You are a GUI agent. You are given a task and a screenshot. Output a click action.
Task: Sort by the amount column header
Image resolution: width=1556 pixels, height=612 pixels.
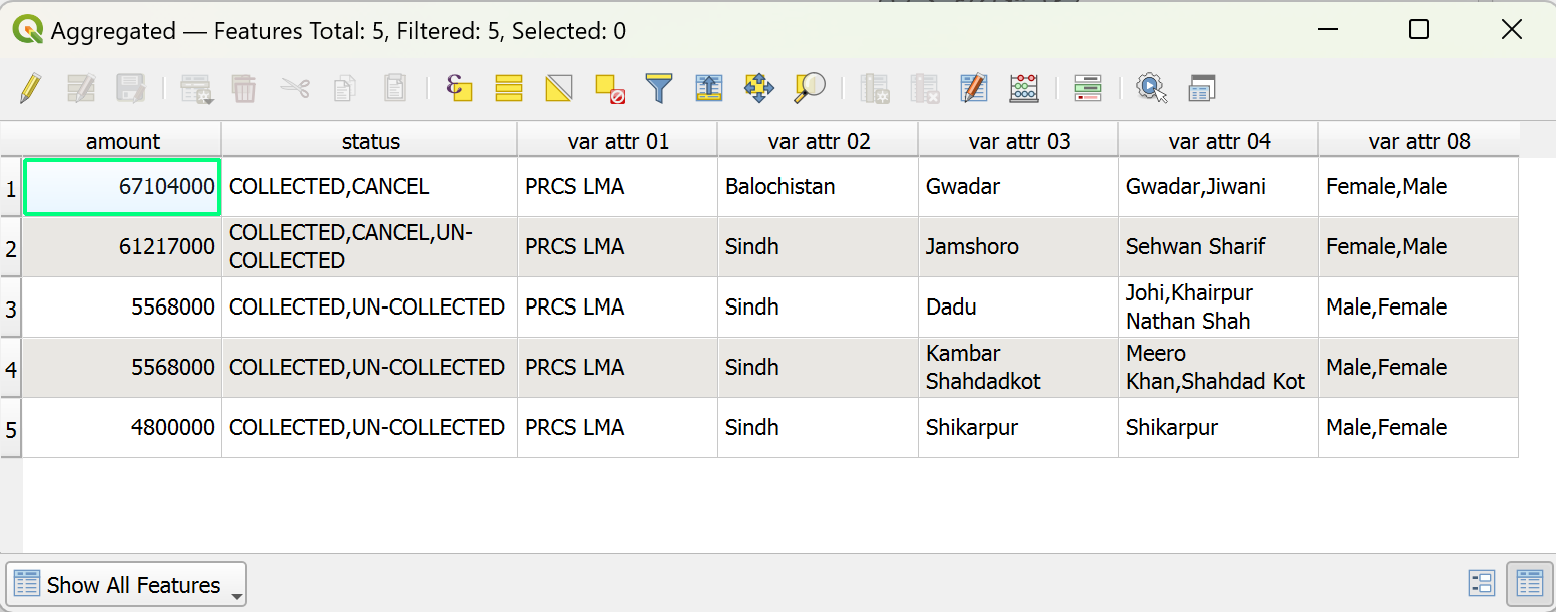122,141
